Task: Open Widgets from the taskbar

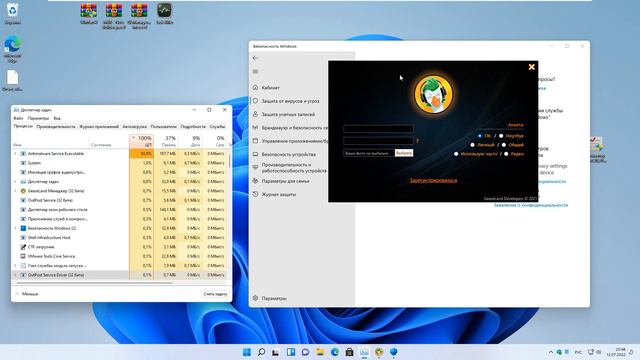Action: coord(291,352)
